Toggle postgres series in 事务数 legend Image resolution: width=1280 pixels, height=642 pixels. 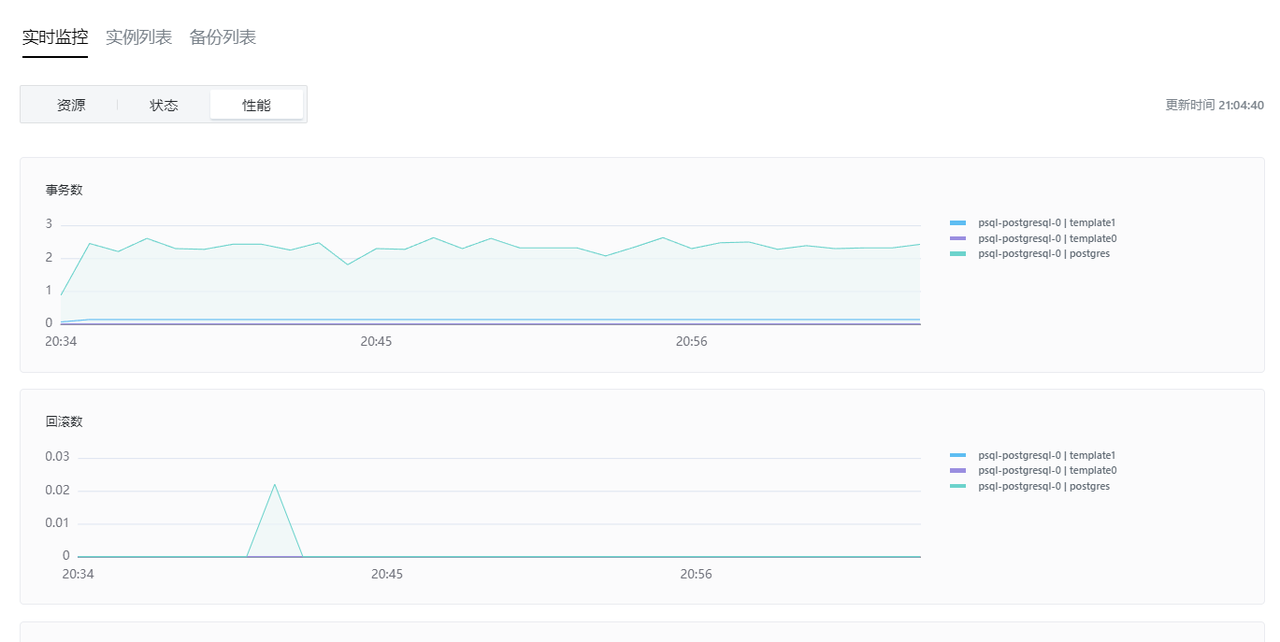point(1029,254)
